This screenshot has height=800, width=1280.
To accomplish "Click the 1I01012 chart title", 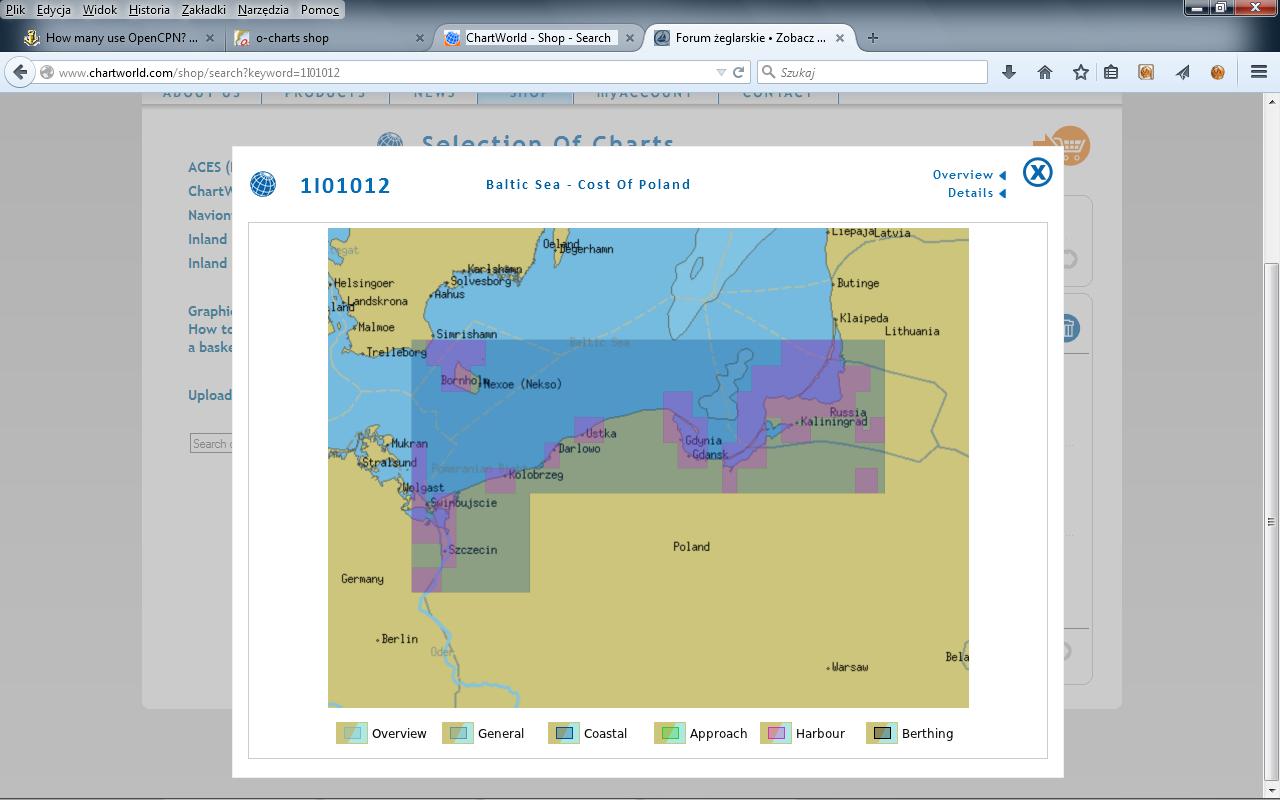I will [x=345, y=185].
